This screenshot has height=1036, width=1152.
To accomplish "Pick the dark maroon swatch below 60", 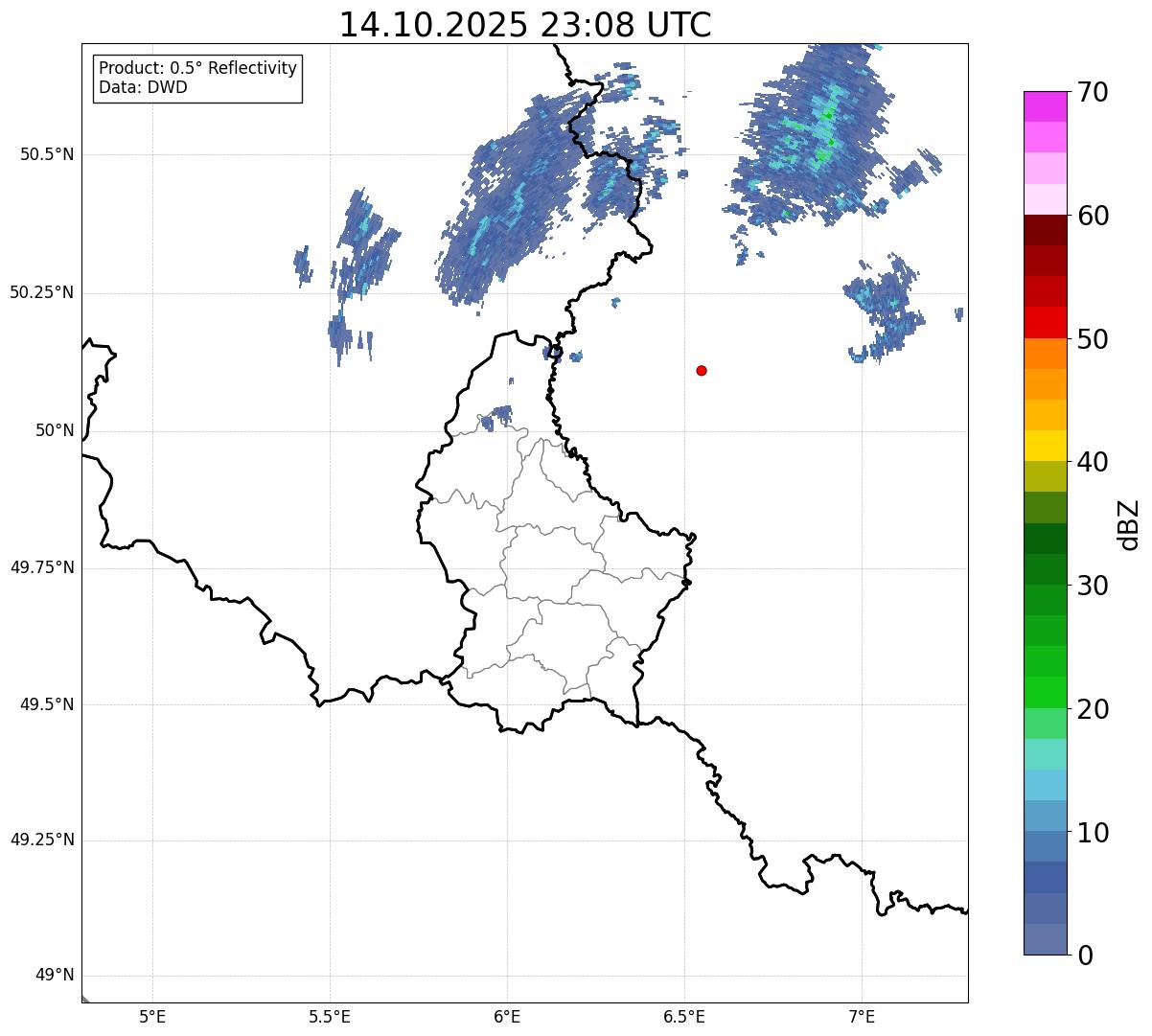I will 1045,230.
